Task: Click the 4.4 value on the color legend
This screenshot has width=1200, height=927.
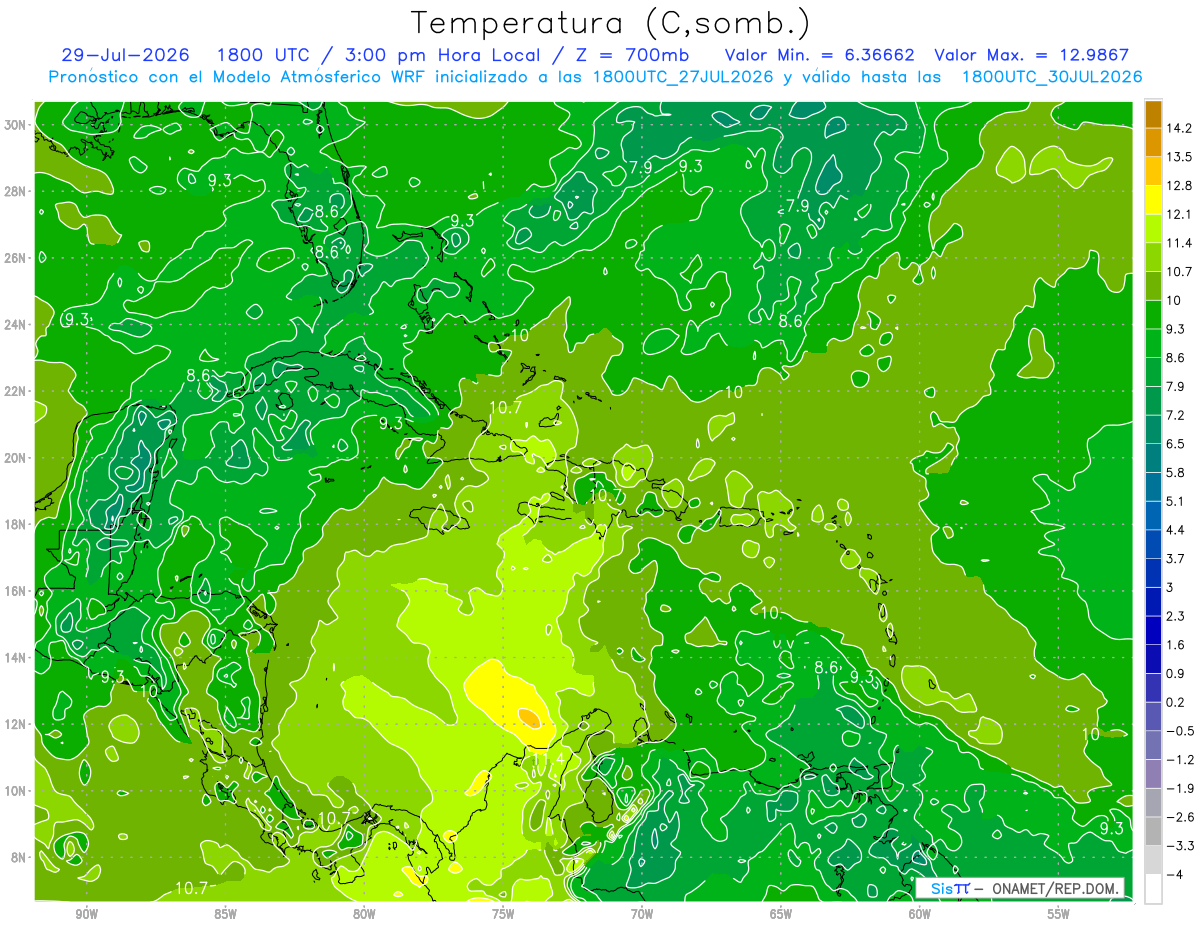Action: click(1175, 530)
